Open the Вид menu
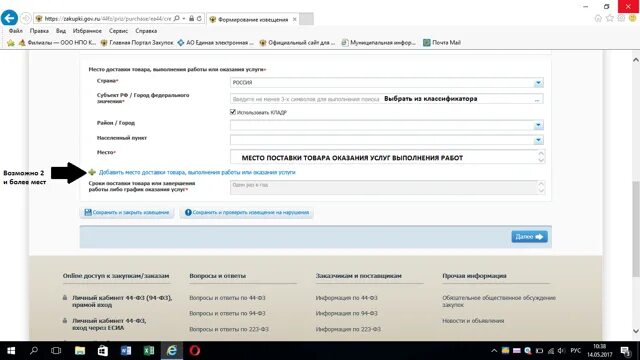The image size is (640, 360). (x=61, y=31)
